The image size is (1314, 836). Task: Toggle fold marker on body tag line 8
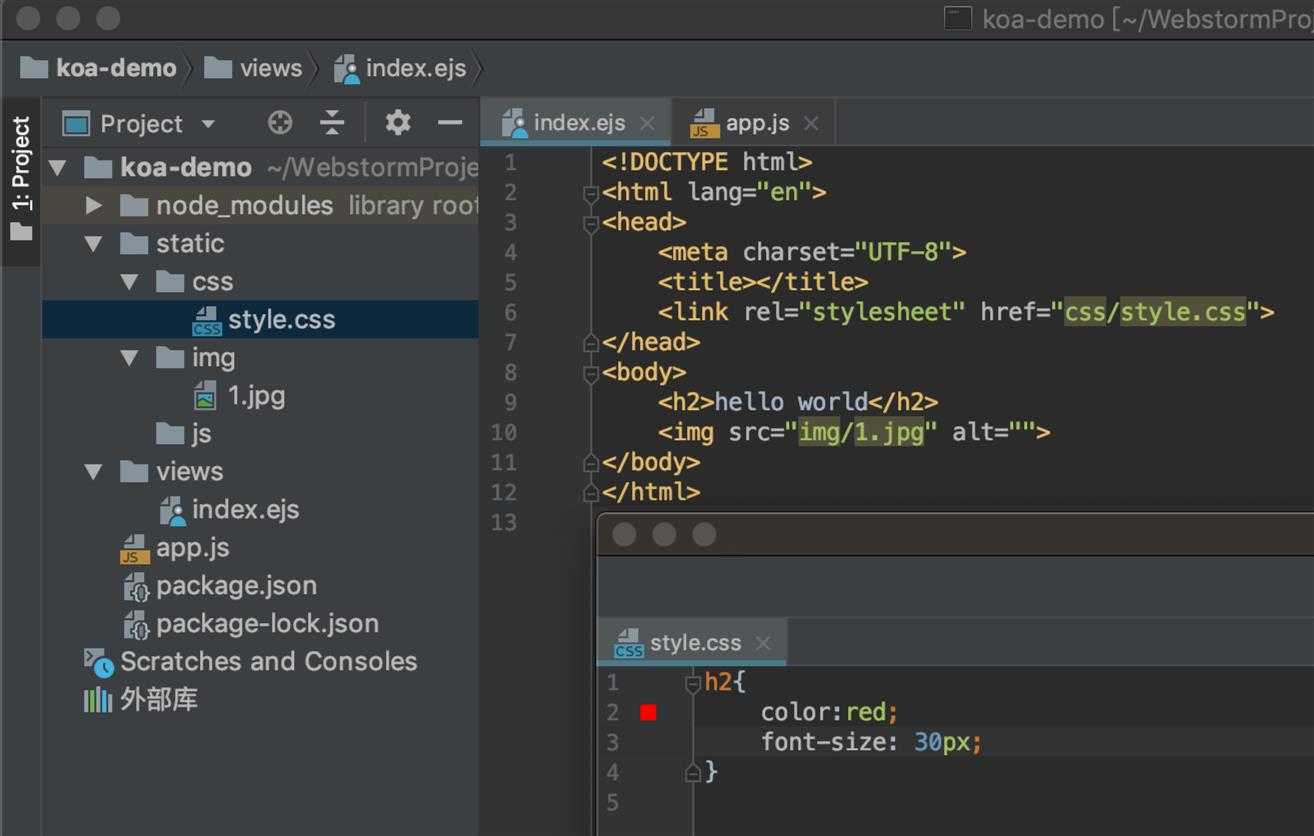coord(591,373)
